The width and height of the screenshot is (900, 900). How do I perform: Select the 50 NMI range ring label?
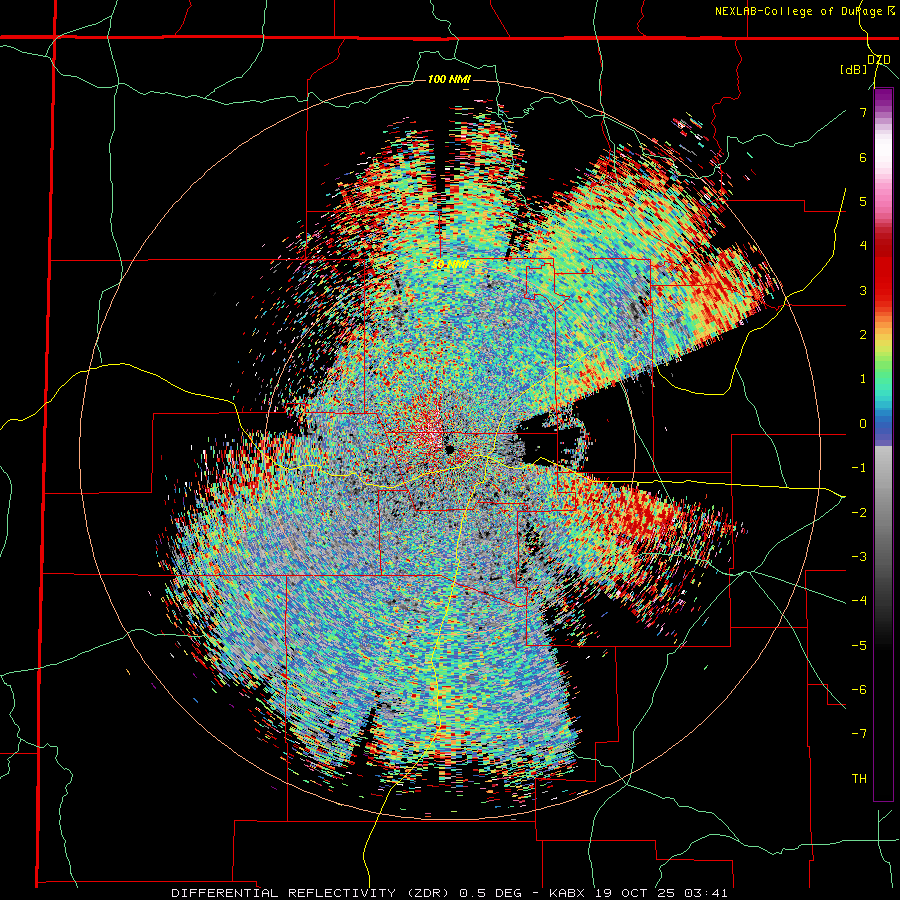(449, 265)
